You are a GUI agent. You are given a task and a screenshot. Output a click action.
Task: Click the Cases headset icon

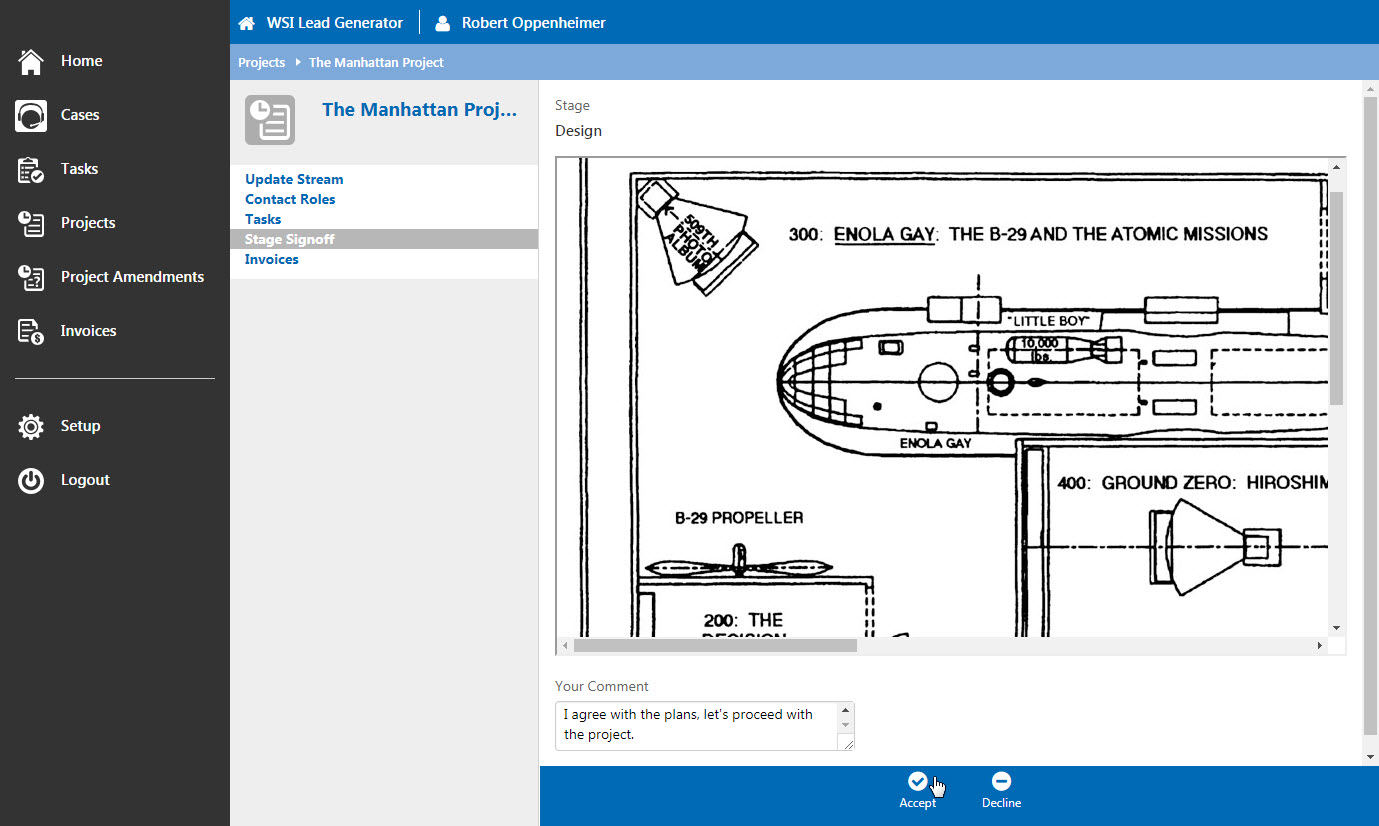click(x=31, y=115)
